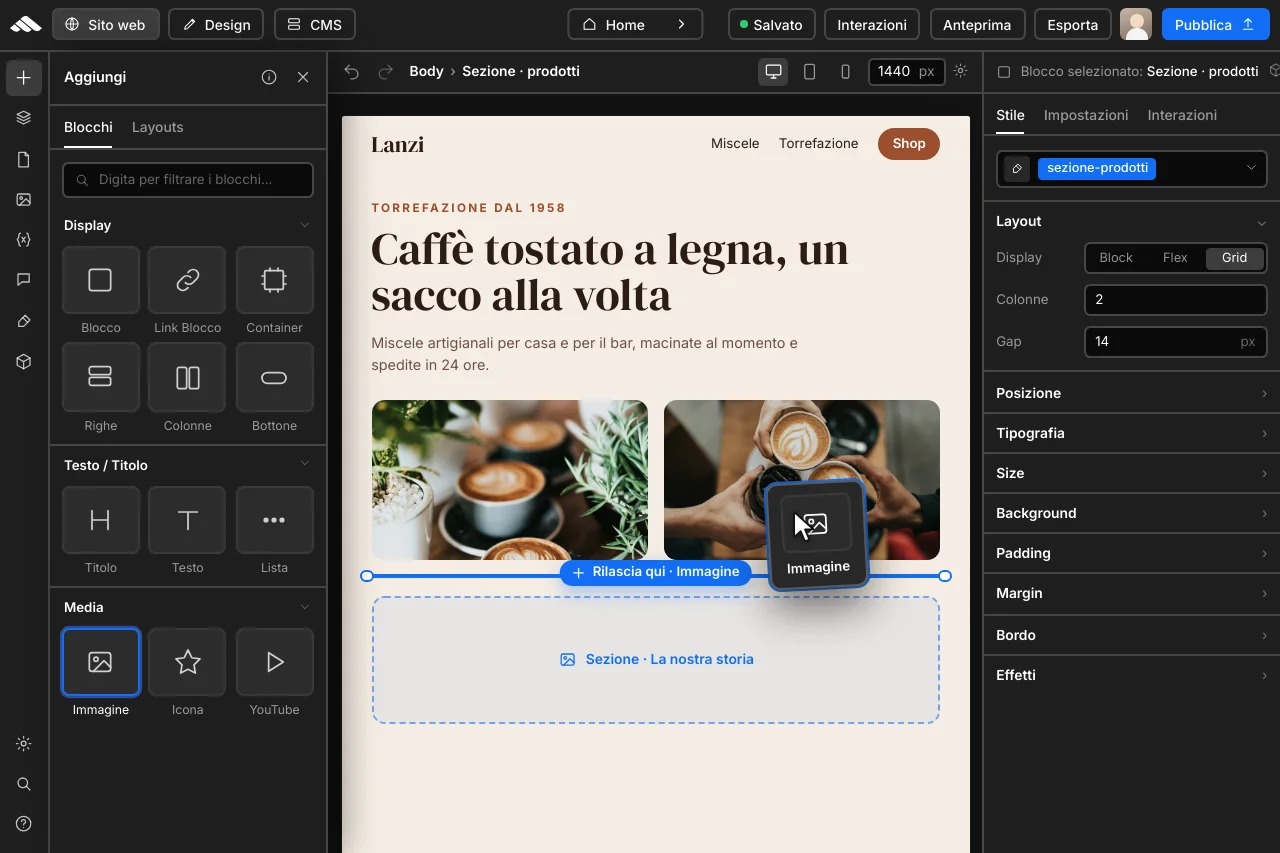Screen dimensions: 1280x853
Task: Open the Impostazioni tab
Action: 1086,115
